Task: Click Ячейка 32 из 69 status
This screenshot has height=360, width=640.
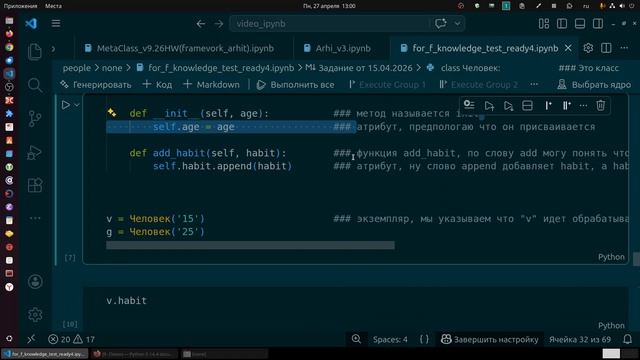Action: point(580,339)
